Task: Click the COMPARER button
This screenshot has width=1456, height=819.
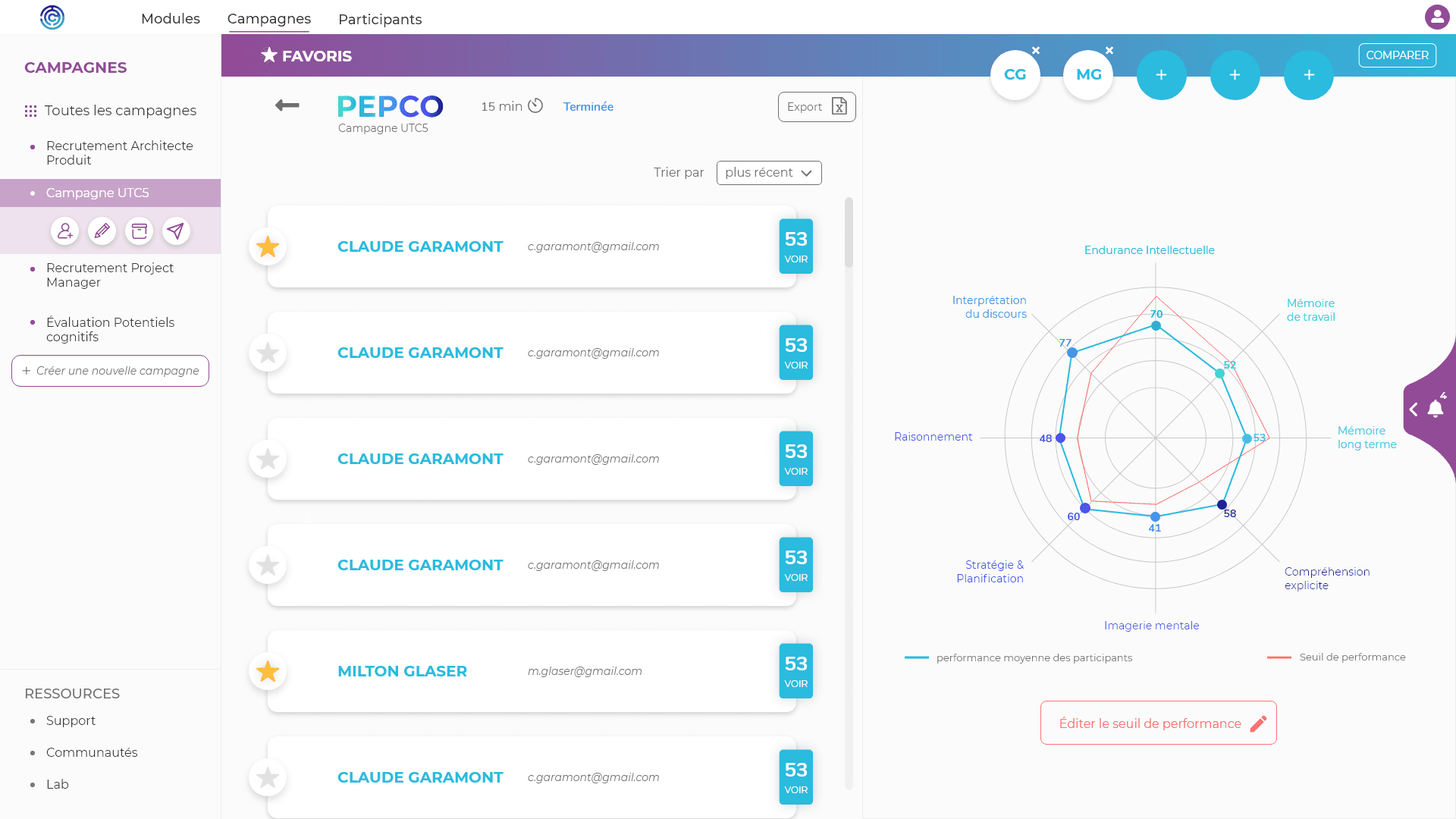Action: click(x=1397, y=55)
